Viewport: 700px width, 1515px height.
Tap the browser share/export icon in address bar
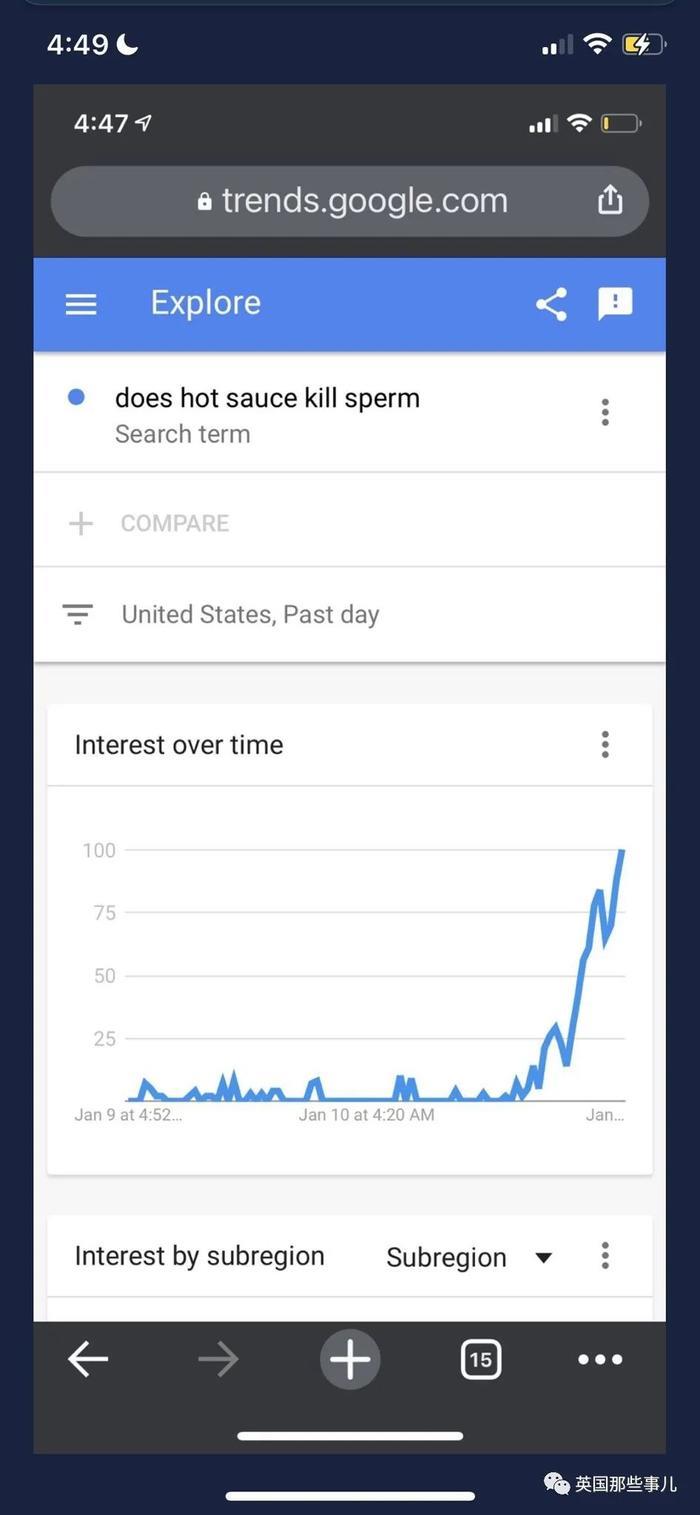[610, 200]
